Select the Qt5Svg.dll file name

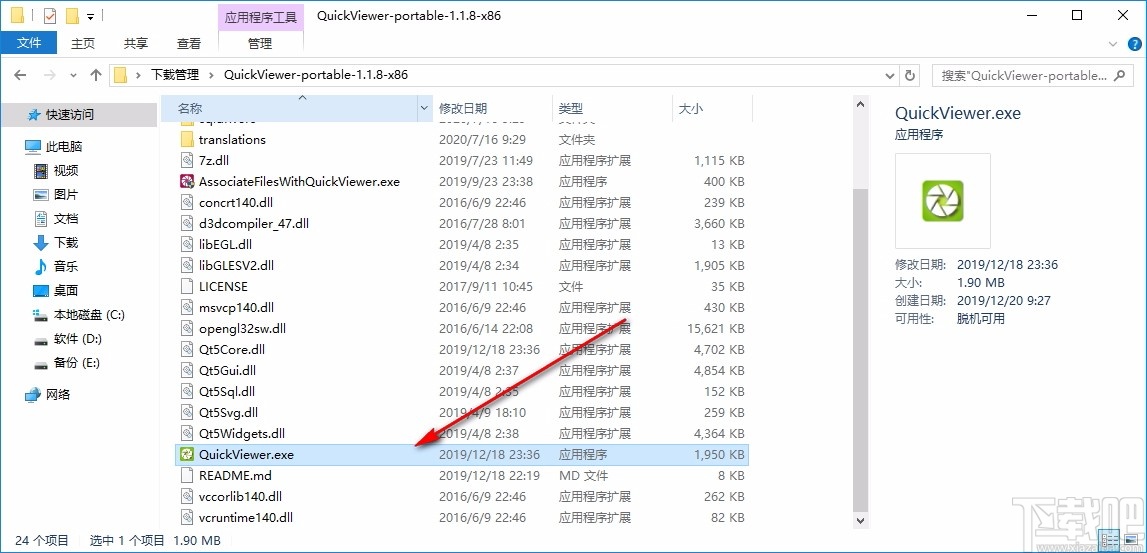pyautogui.click(x=228, y=413)
